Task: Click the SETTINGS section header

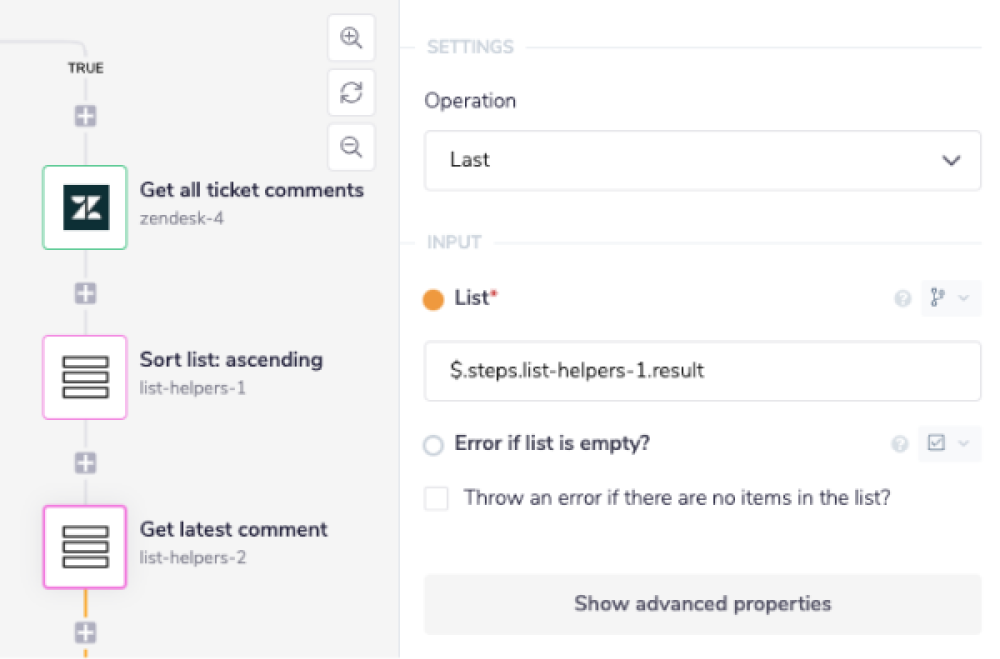Action: click(x=470, y=46)
